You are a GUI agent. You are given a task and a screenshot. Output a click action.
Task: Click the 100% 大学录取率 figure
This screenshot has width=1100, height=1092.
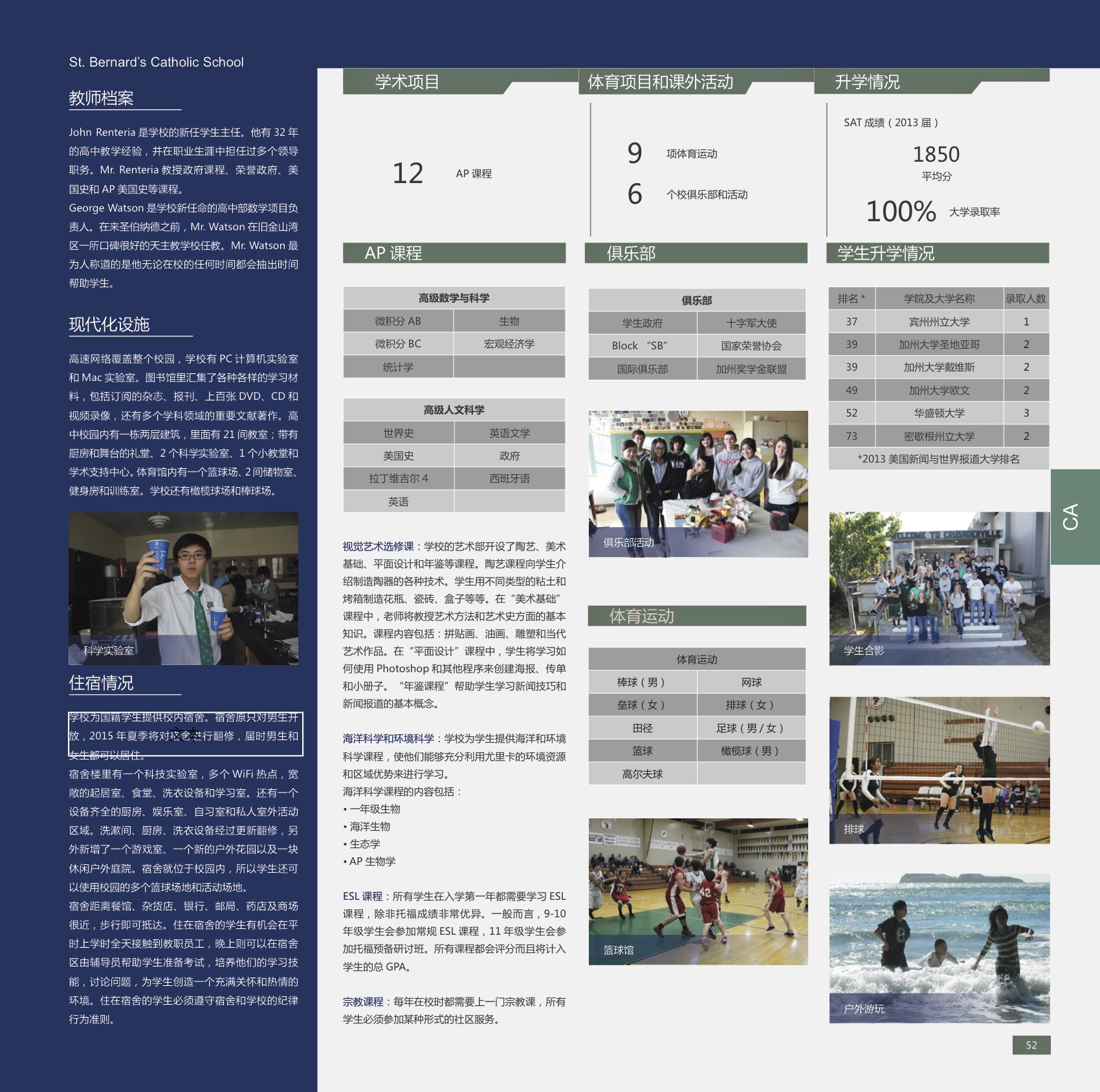901,212
